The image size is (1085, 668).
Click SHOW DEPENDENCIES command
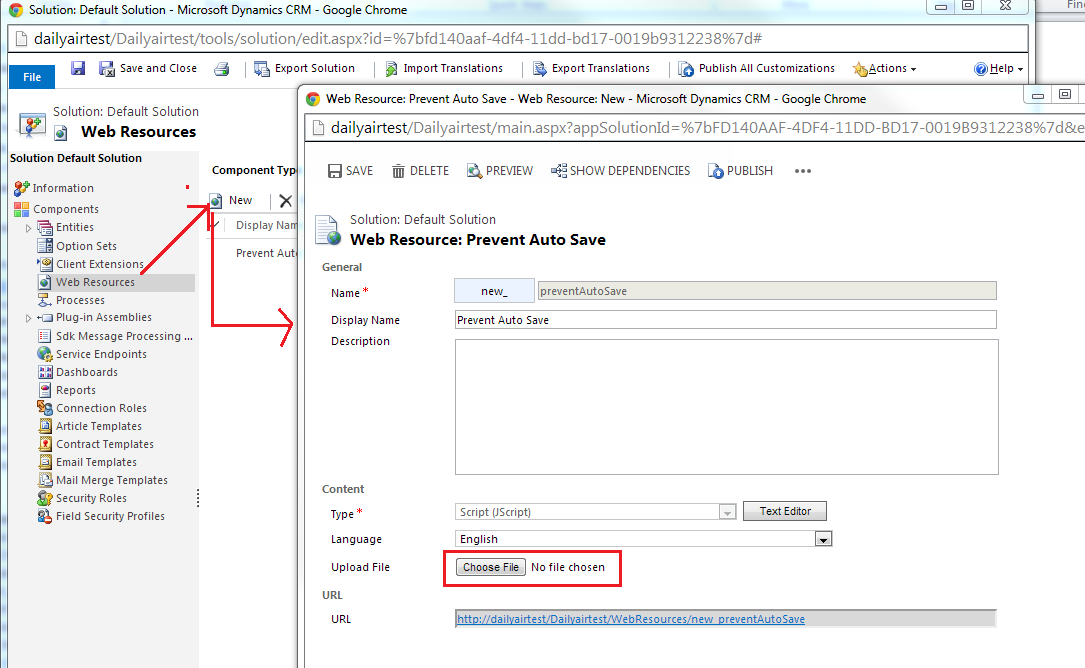(620, 171)
